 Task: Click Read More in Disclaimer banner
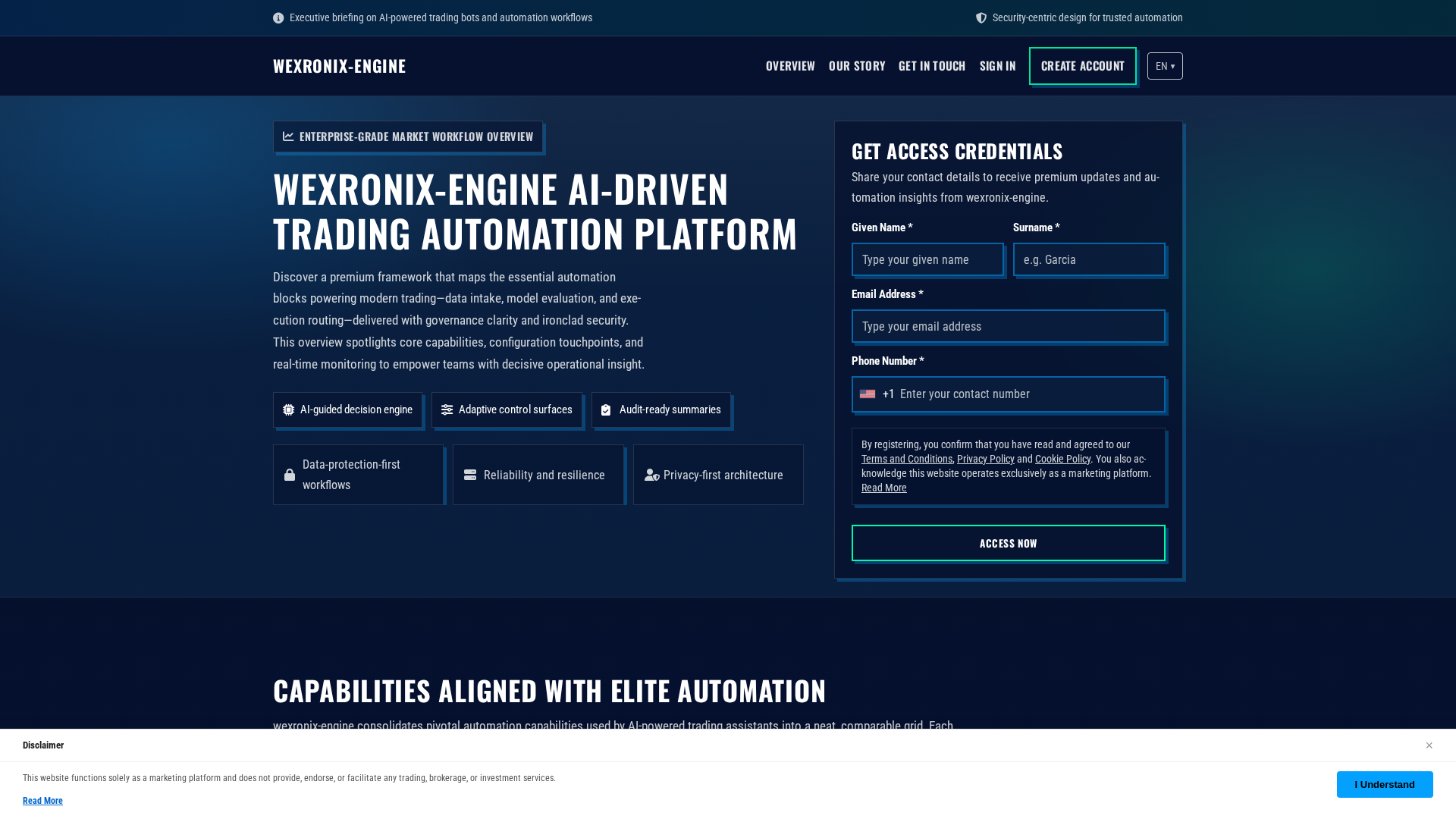(42, 801)
